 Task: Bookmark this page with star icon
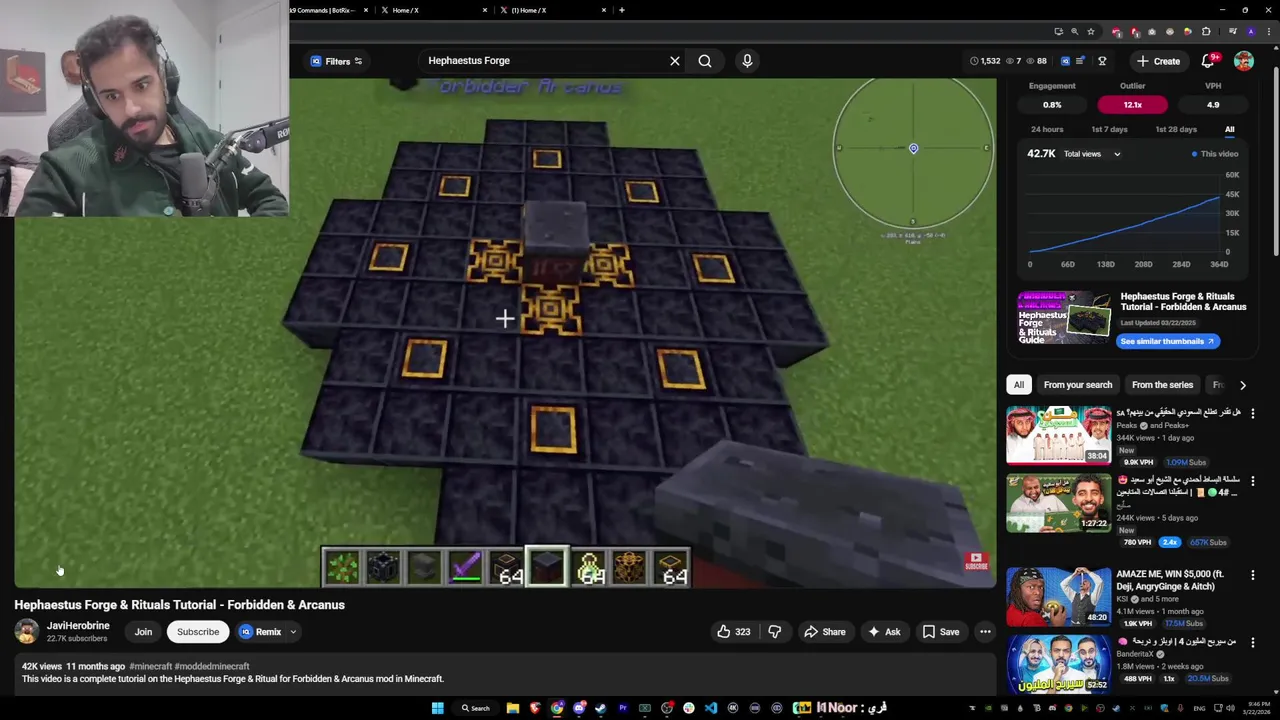coord(1091,32)
